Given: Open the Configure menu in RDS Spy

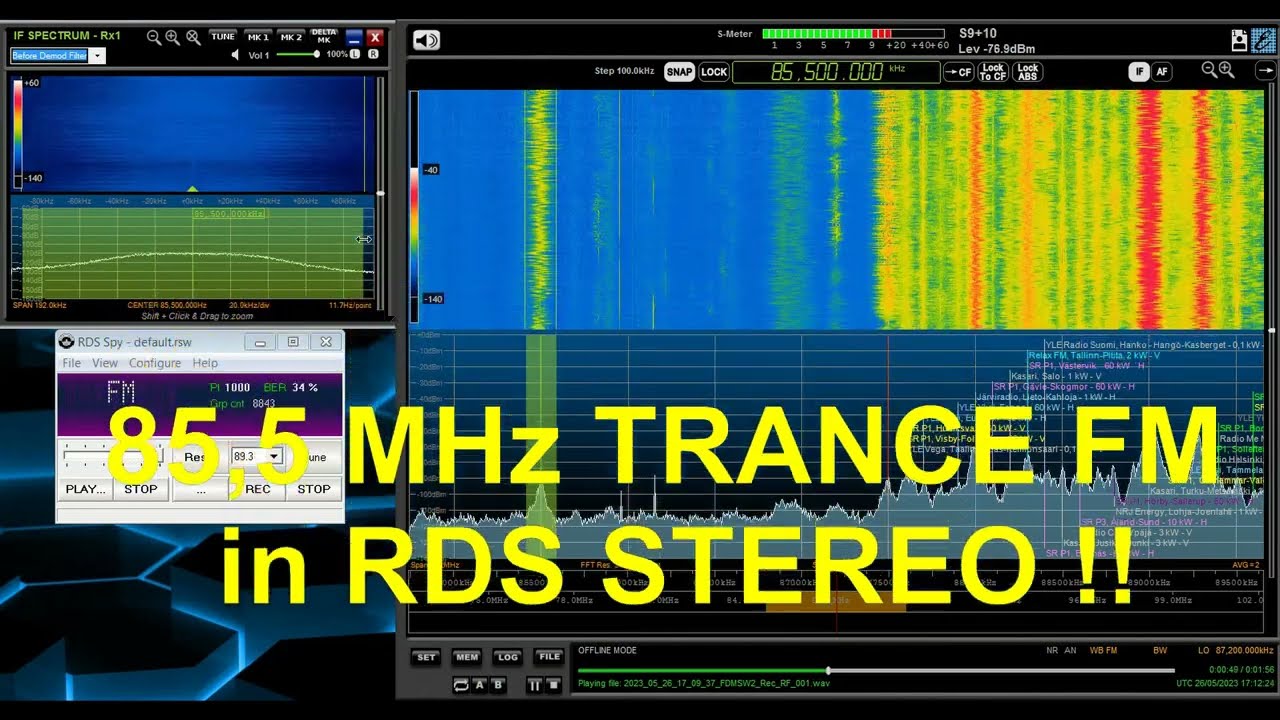Looking at the screenshot, I should pos(155,363).
